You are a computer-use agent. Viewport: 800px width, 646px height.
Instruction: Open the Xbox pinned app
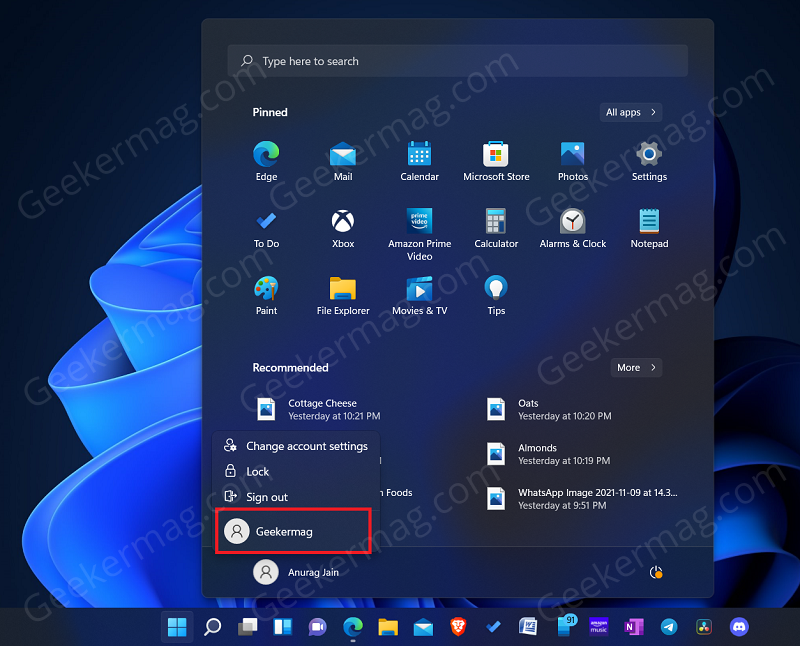[x=343, y=229]
